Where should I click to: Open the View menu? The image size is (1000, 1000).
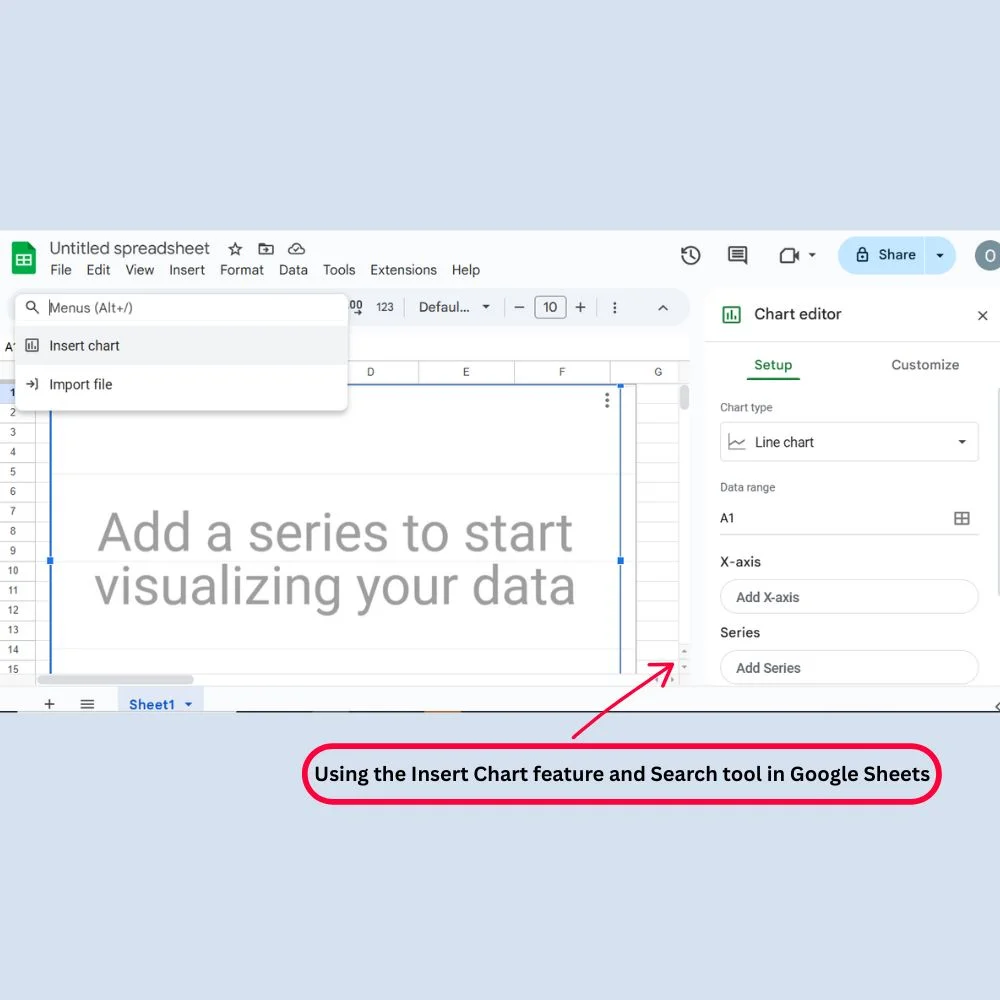point(140,270)
